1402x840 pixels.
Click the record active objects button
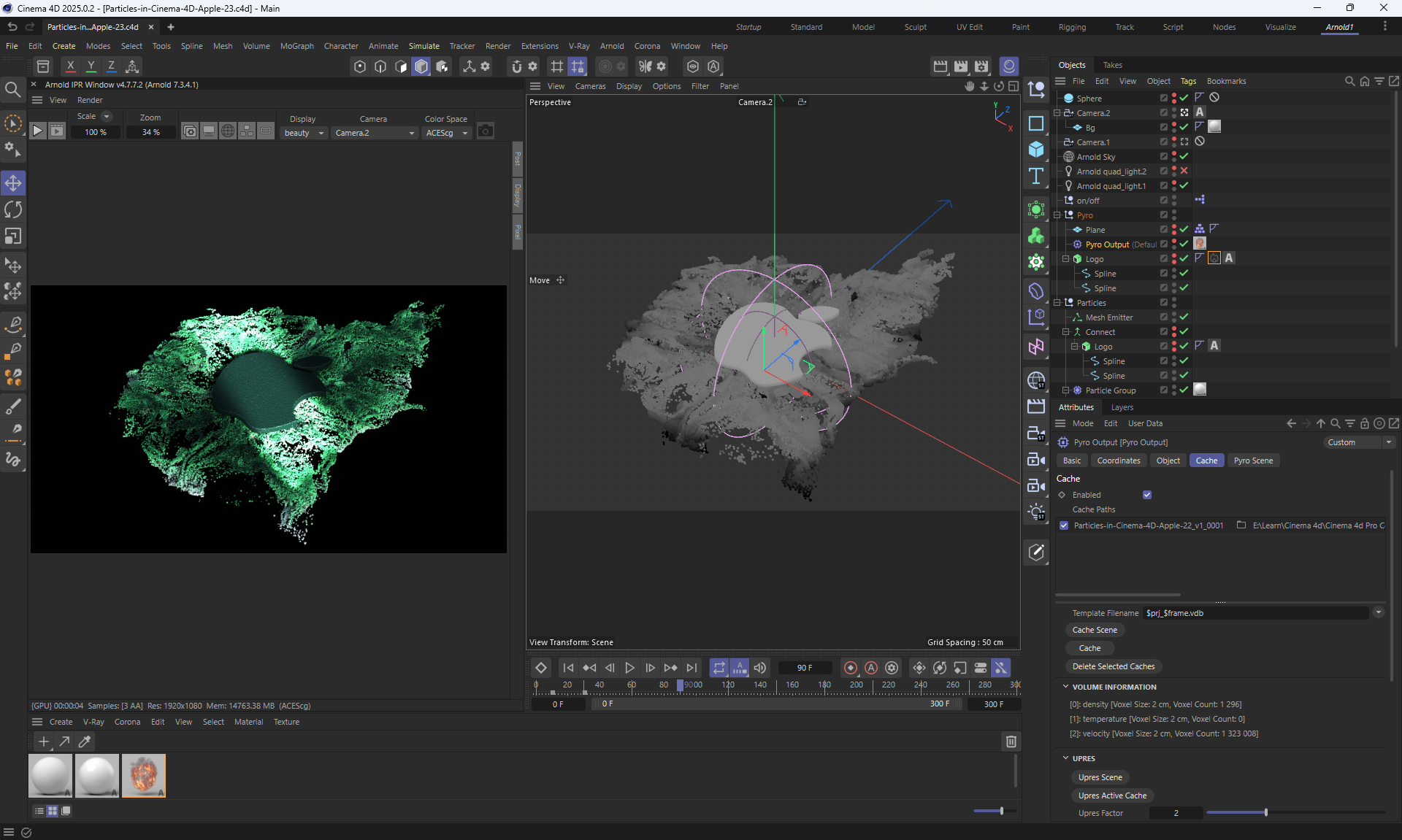(x=851, y=668)
